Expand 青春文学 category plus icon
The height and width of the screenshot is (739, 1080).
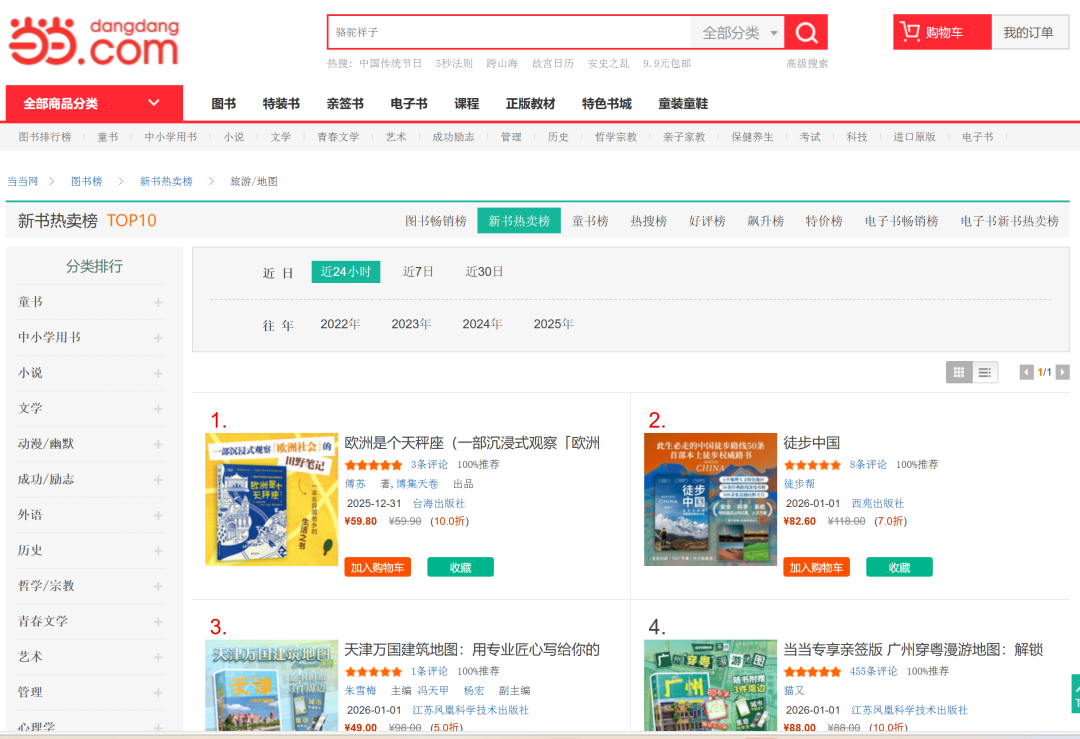(x=158, y=622)
